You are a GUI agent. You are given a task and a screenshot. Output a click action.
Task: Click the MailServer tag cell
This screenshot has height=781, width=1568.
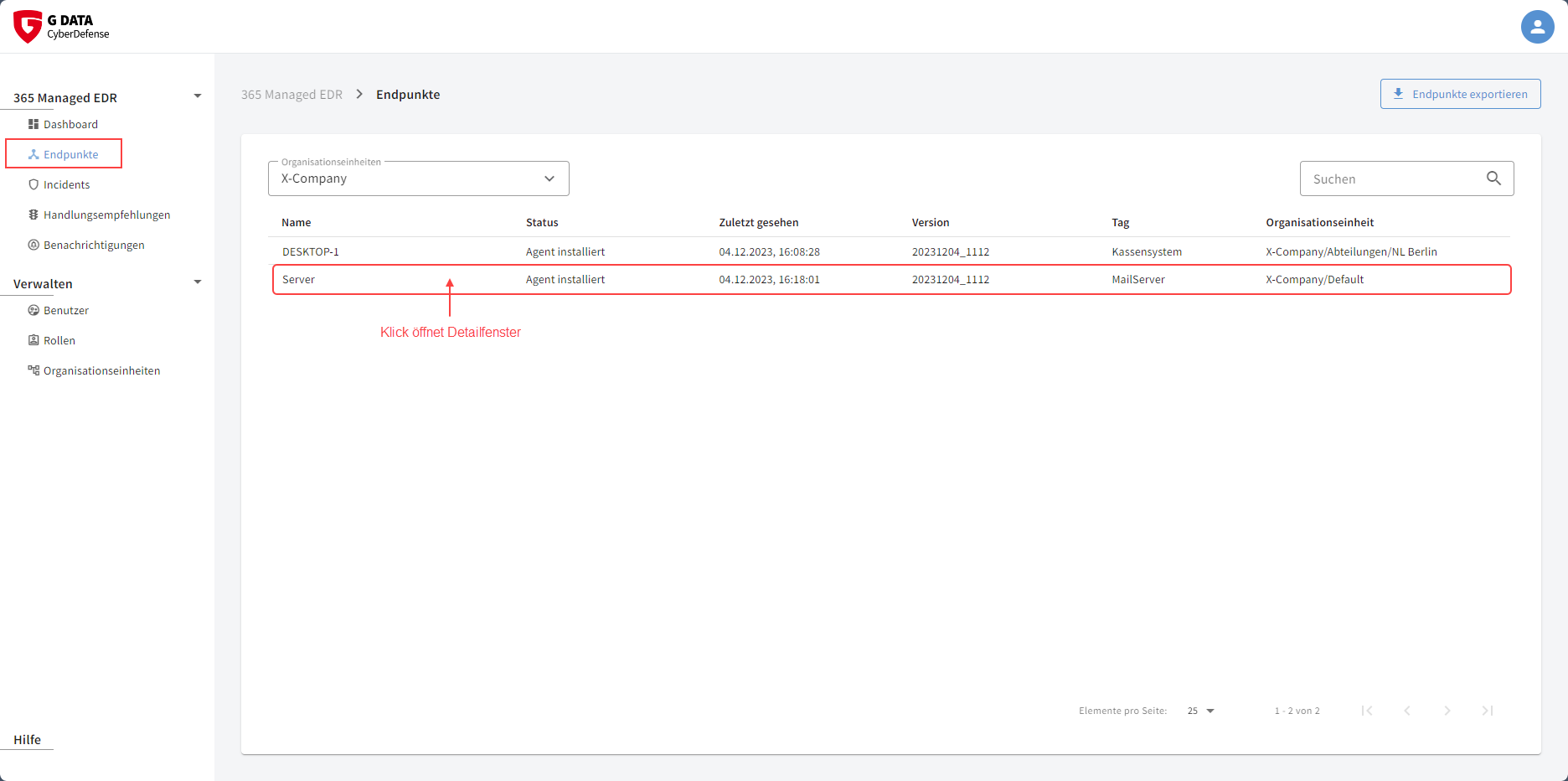(x=1138, y=279)
